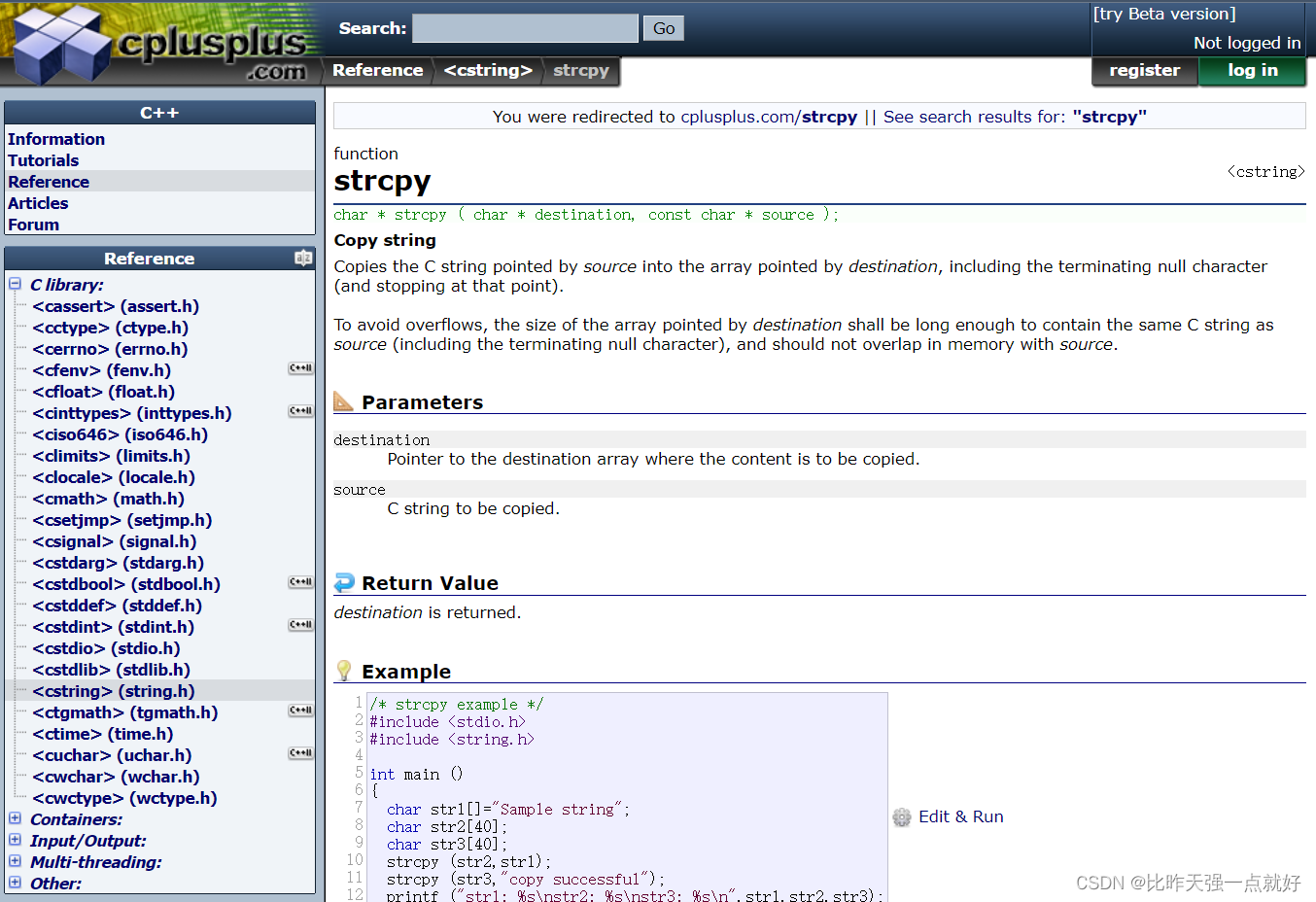Click the cplusplus.com logo

pos(160,43)
